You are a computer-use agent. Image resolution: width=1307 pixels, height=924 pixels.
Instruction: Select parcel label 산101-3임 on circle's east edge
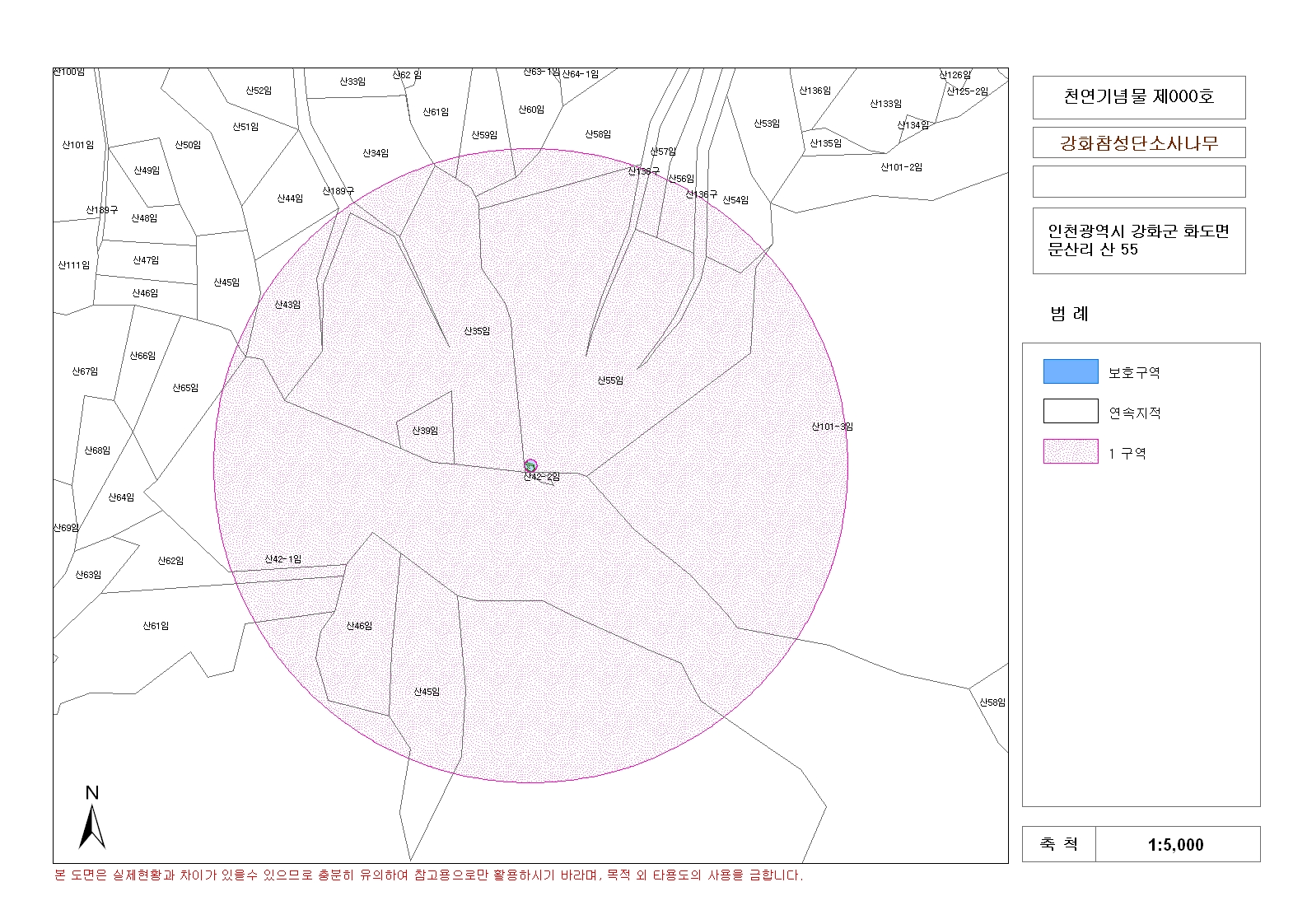click(832, 427)
